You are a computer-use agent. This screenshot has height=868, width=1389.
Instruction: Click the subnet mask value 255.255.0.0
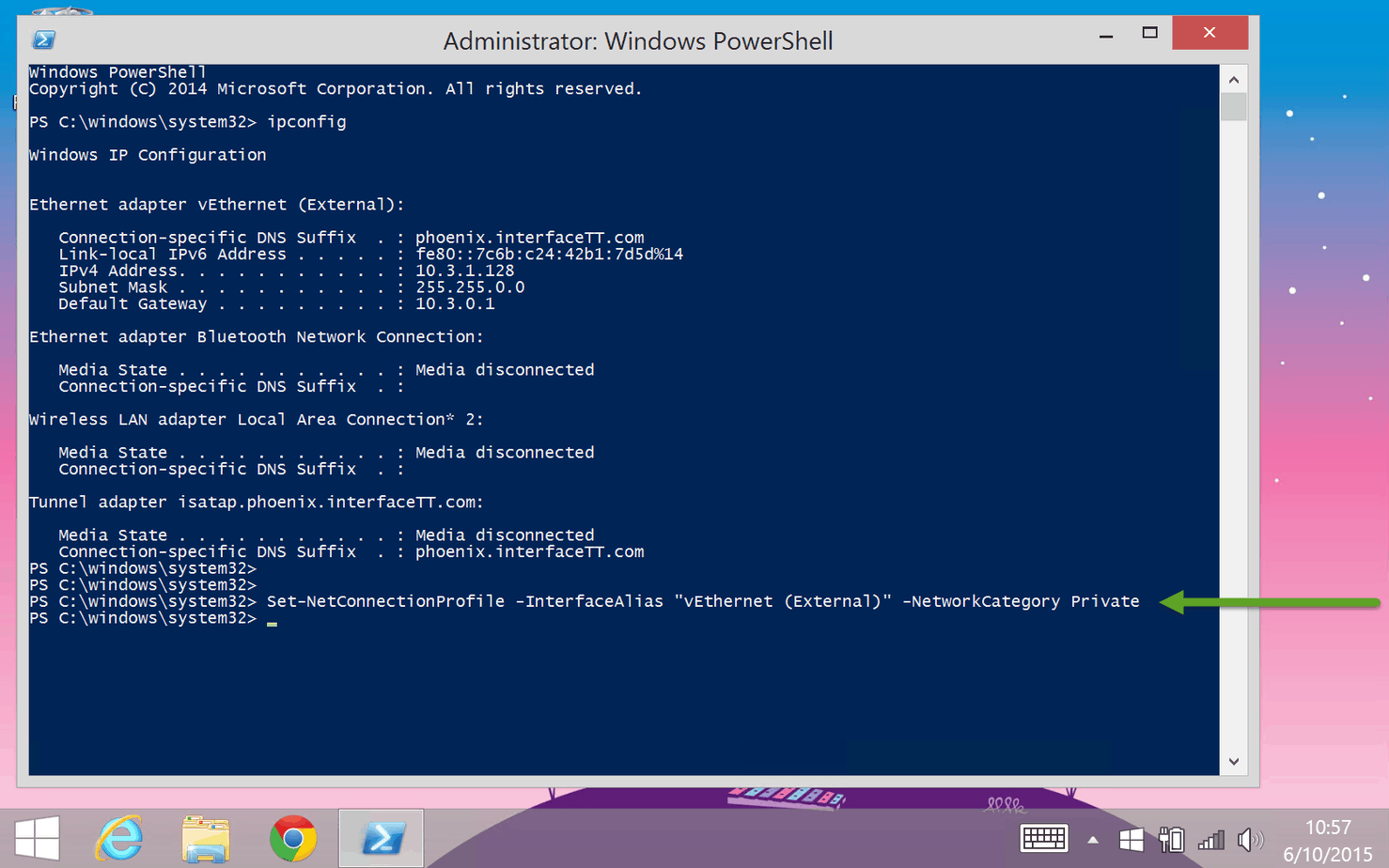470,287
